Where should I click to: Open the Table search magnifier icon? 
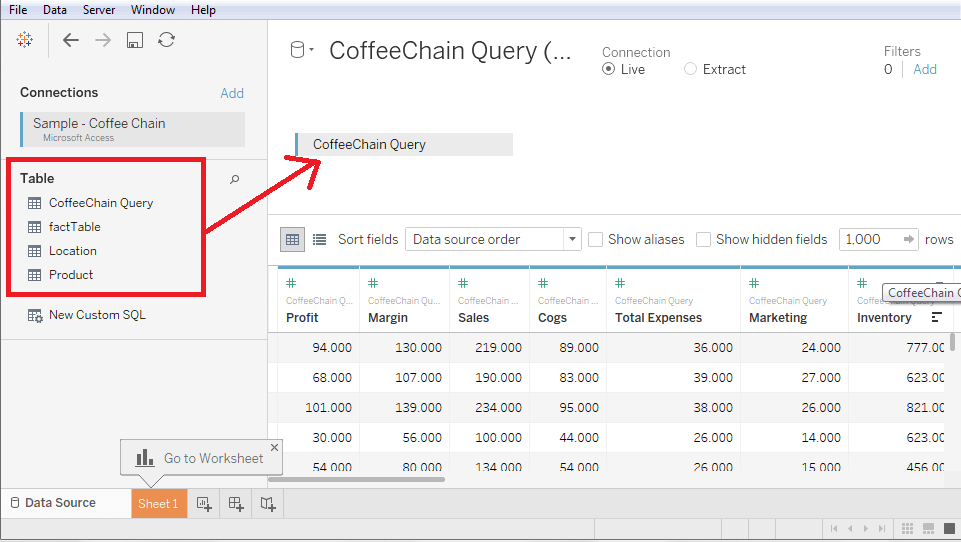pyautogui.click(x=234, y=179)
